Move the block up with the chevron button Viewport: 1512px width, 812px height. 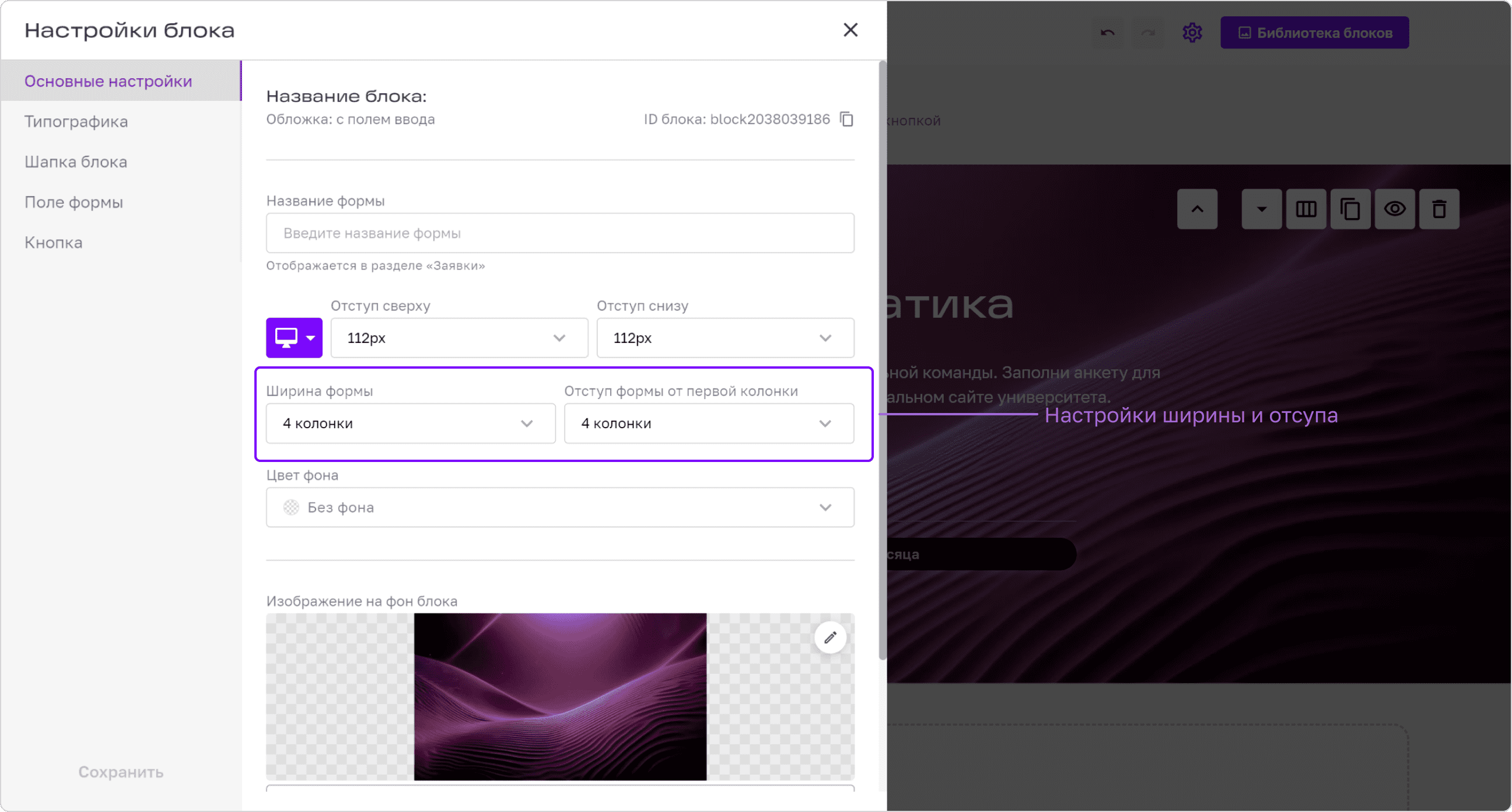(x=1198, y=209)
